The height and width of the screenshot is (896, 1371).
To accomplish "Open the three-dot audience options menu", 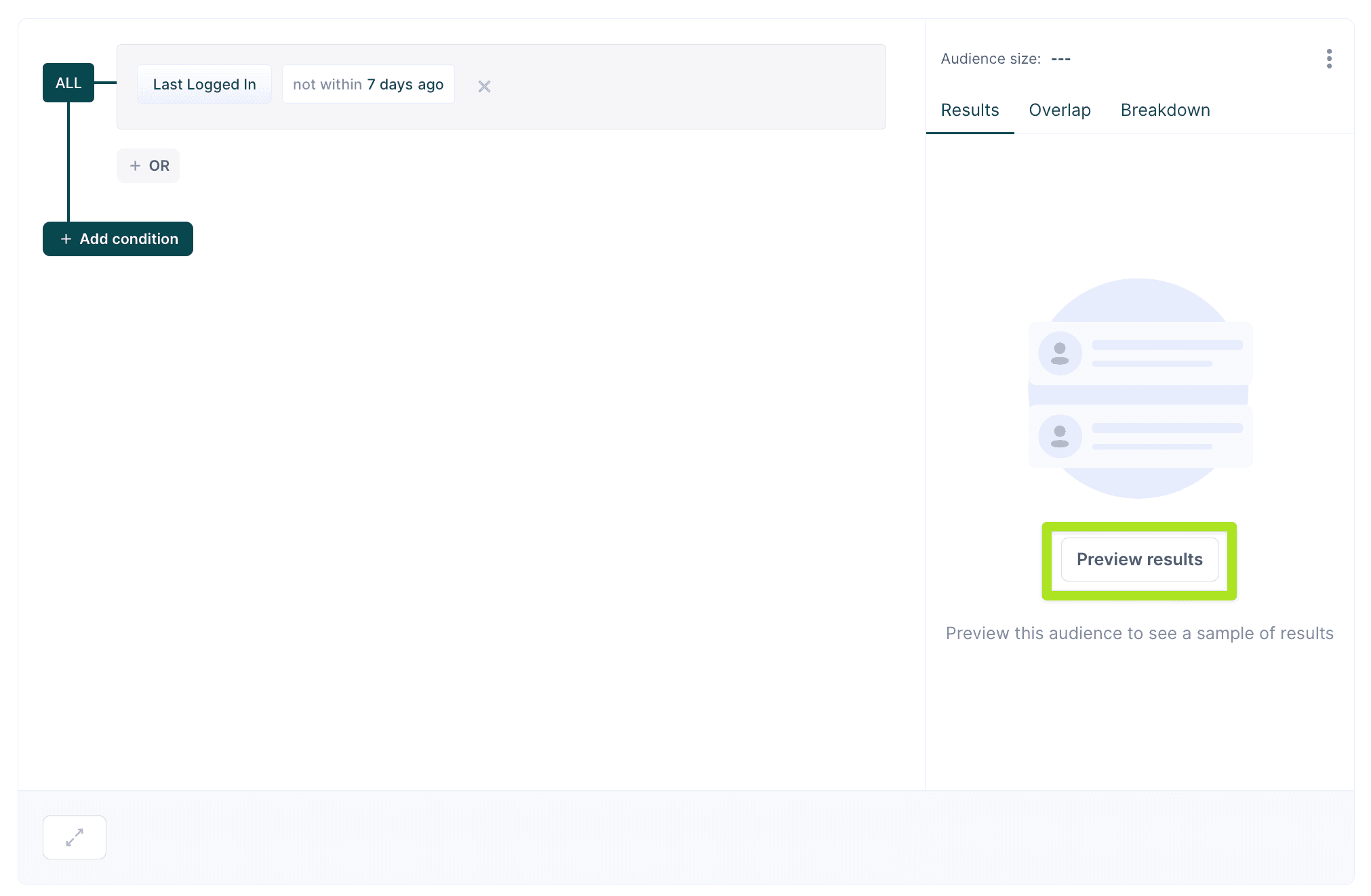I will tap(1329, 59).
